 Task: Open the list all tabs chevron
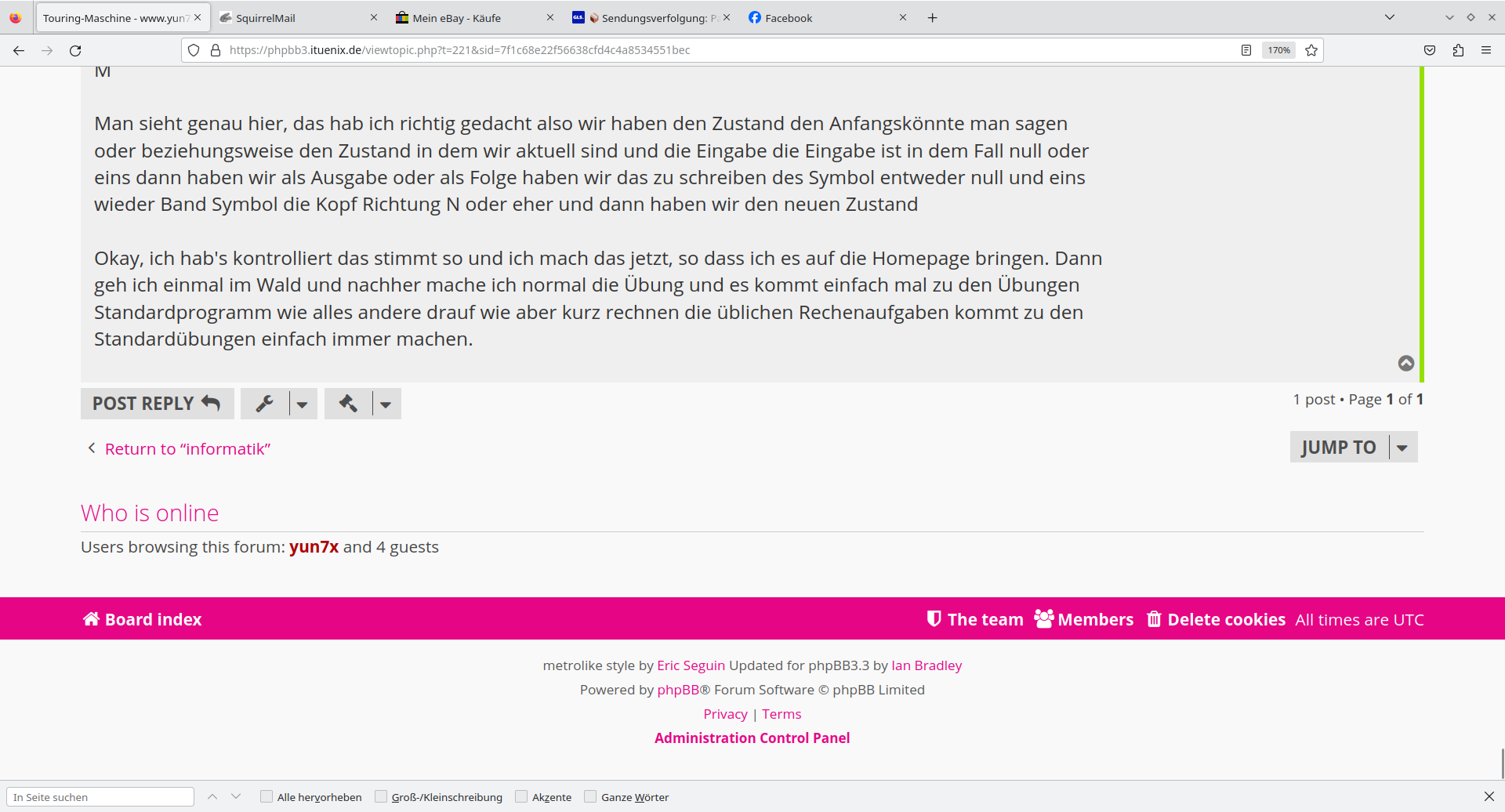click(x=1390, y=17)
